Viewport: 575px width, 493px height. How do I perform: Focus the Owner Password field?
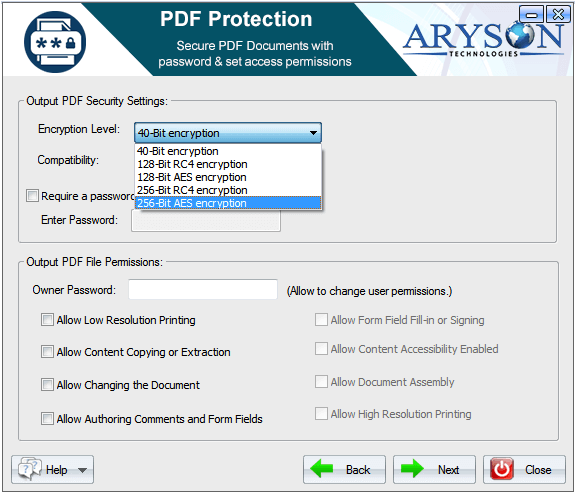[x=203, y=289]
